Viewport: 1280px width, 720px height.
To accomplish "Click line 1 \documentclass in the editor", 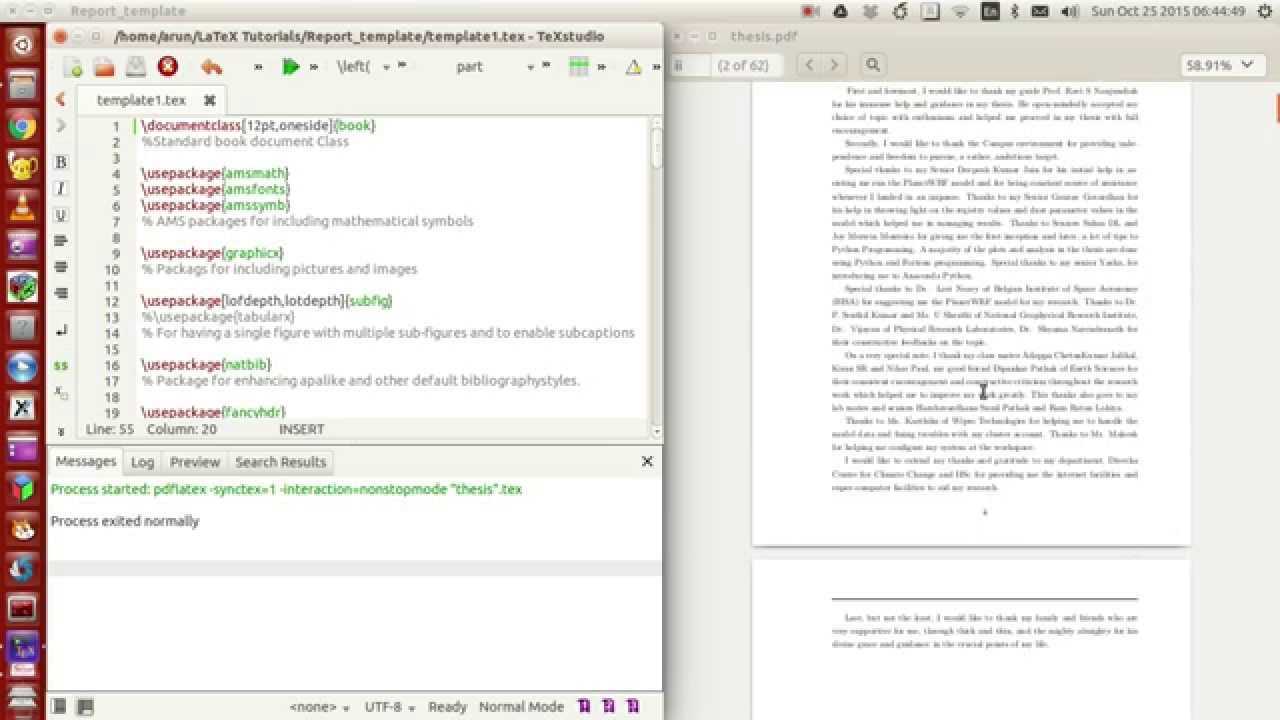I will [x=258, y=126].
